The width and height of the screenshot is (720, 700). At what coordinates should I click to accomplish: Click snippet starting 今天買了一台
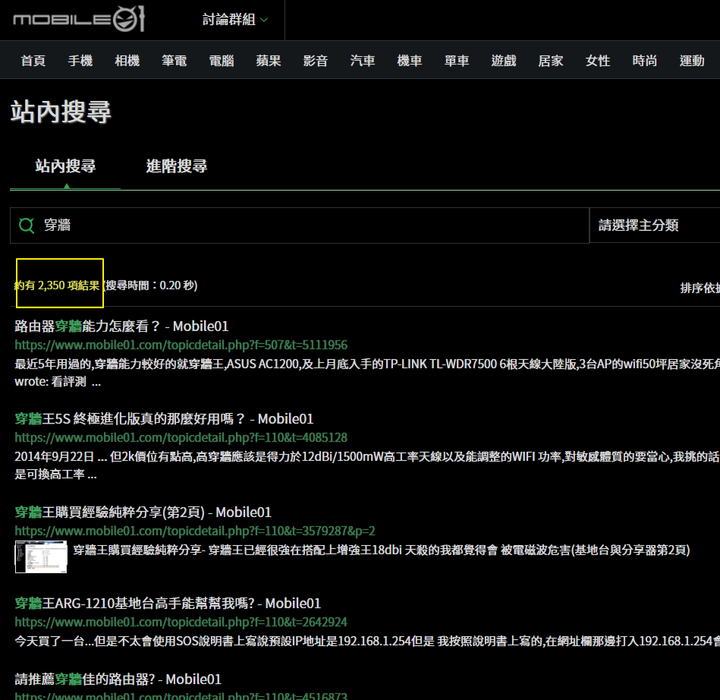(x=367, y=641)
